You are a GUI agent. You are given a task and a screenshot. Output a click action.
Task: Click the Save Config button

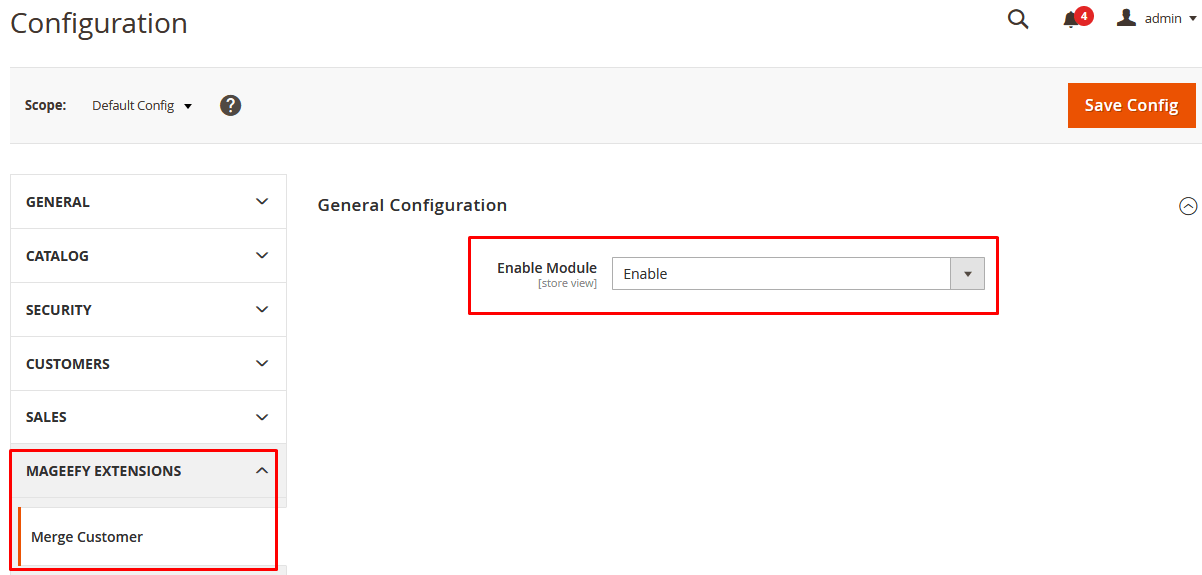pyautogui.click(x=1131, y=105)
